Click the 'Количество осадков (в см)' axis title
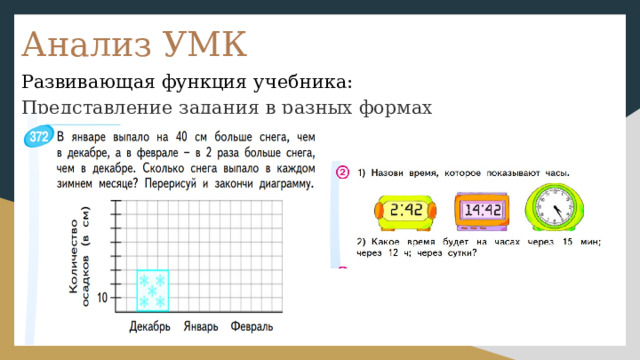 79,256
